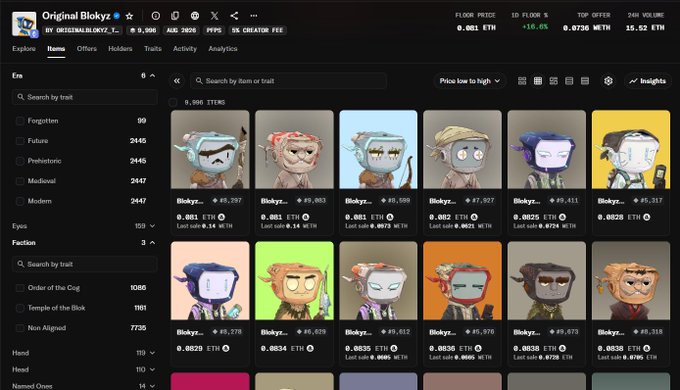Image resolution: width=680 pixels, height=390 pixels.
Task: Open the Holders tab
Action: [x=120, y=49]
